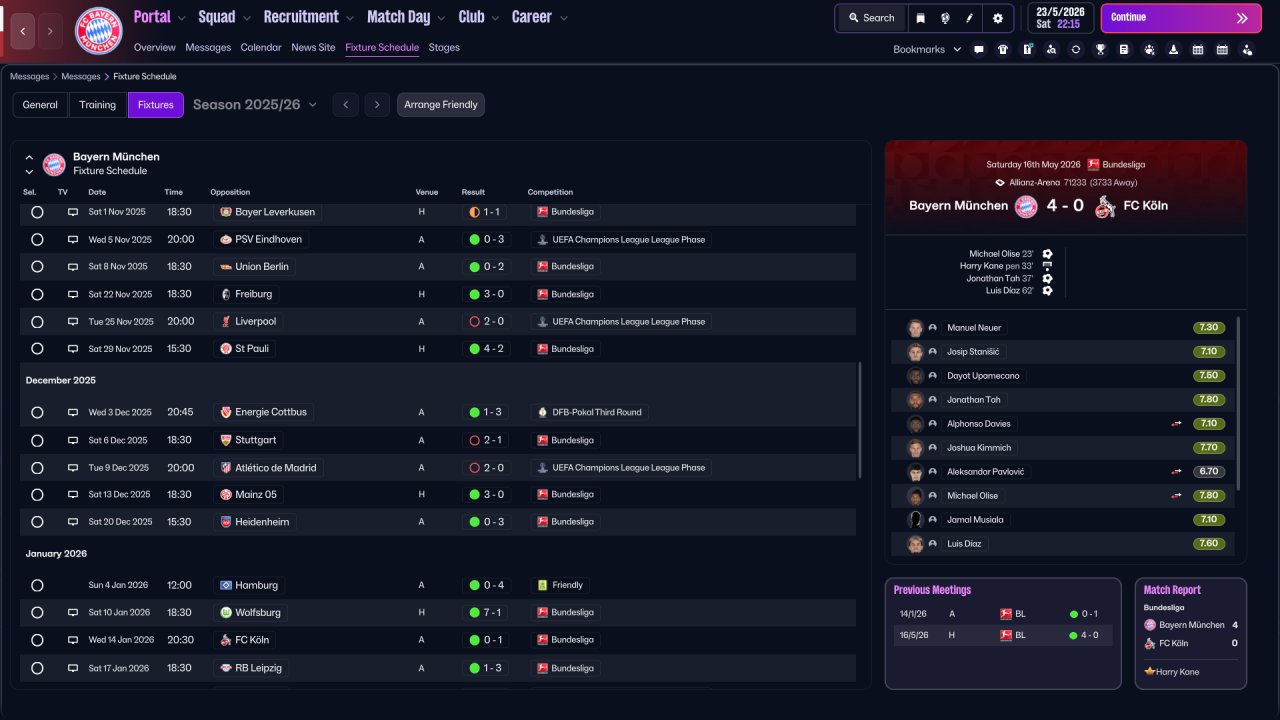Click the Bayern München crest in match summary
The image size is (1280, 720).
click(1026, 206)
